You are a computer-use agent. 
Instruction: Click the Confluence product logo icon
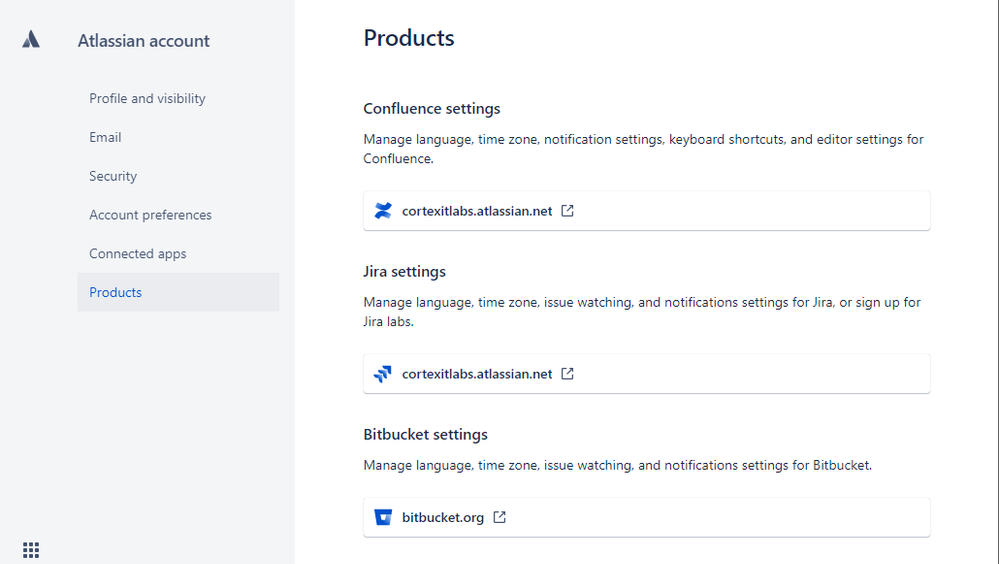(x=383, y=211)
